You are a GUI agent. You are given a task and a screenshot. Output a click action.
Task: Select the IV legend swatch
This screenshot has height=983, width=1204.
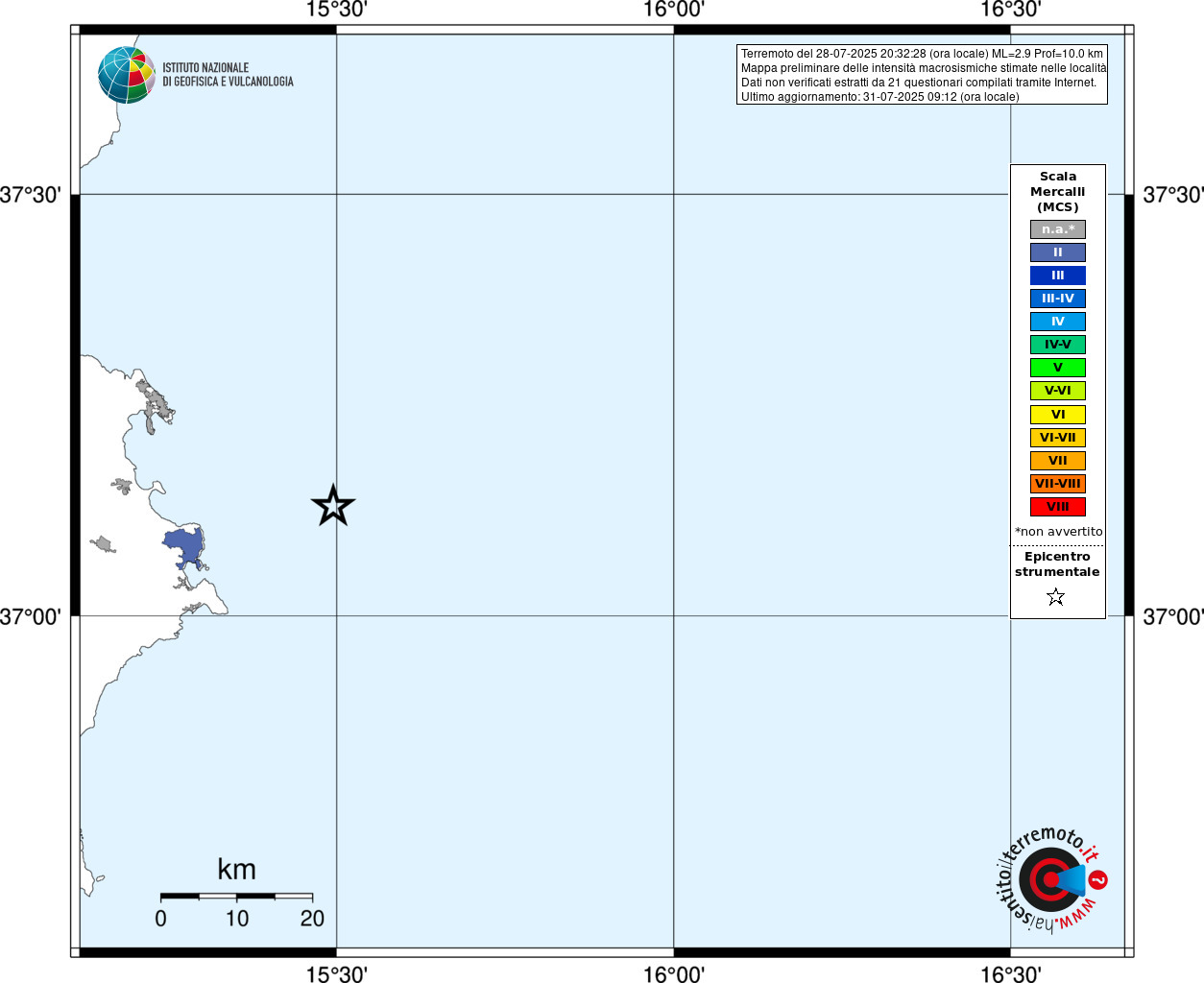1058,322
